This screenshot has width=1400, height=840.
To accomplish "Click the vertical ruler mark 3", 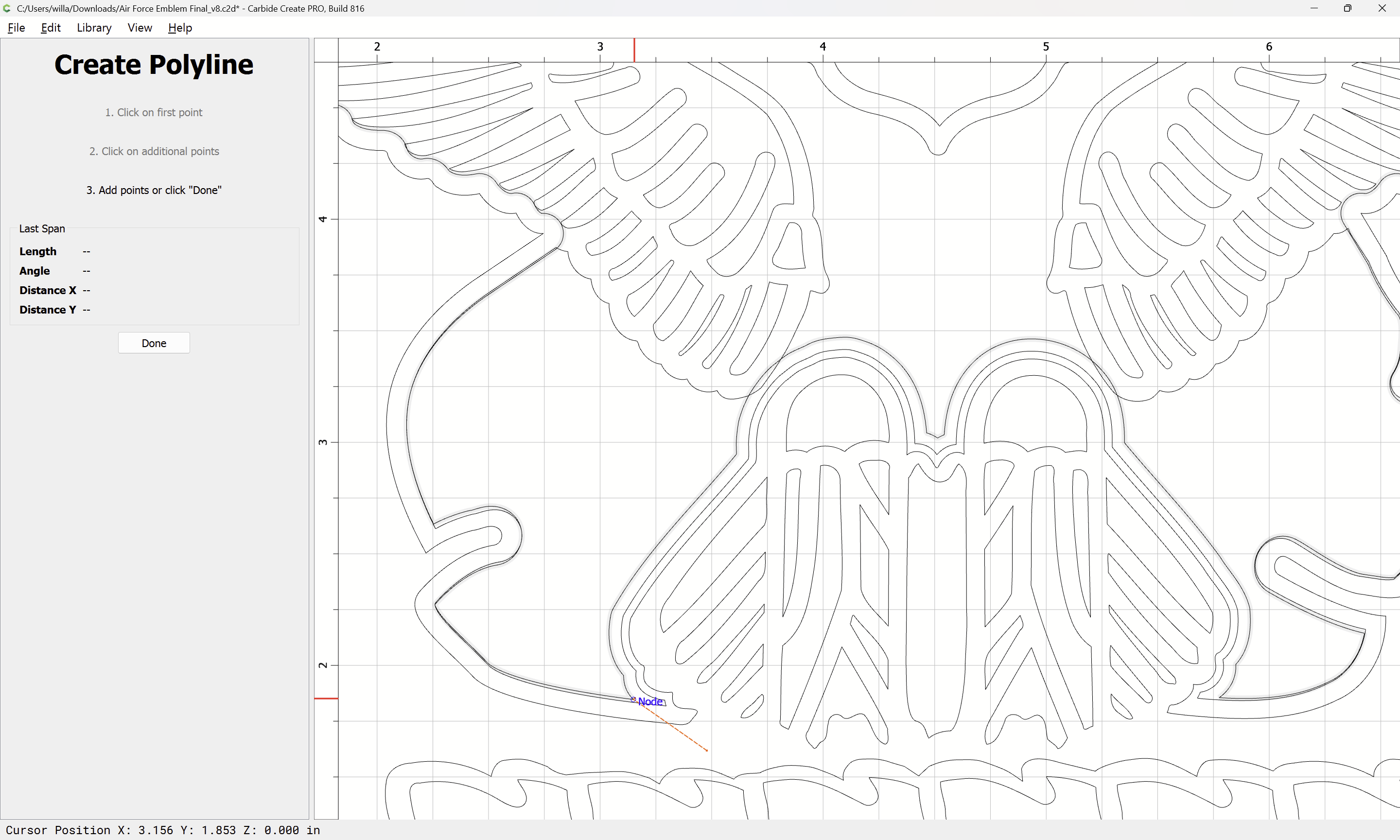I will tap(323, 442).
